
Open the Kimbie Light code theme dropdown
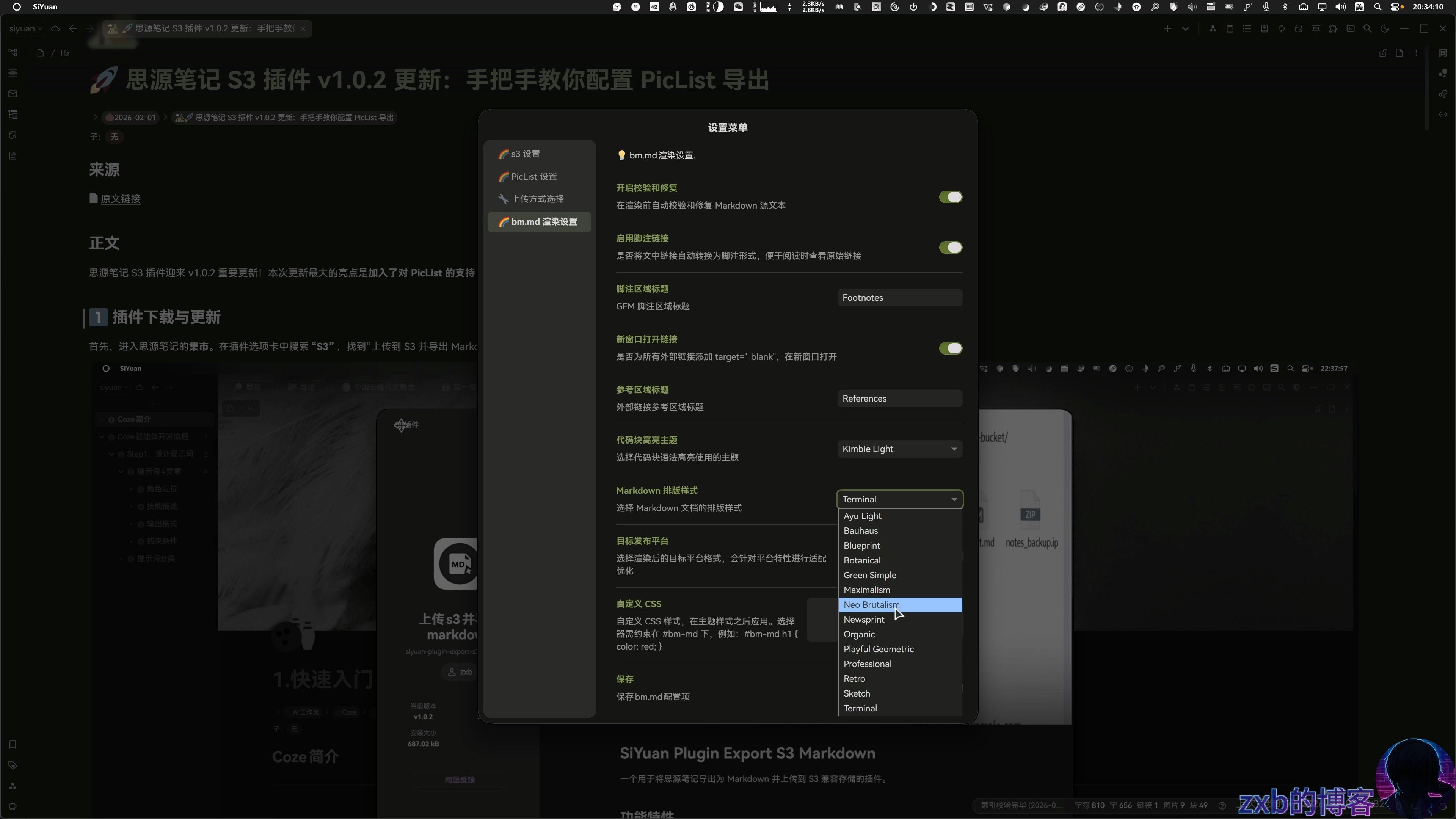899,449
